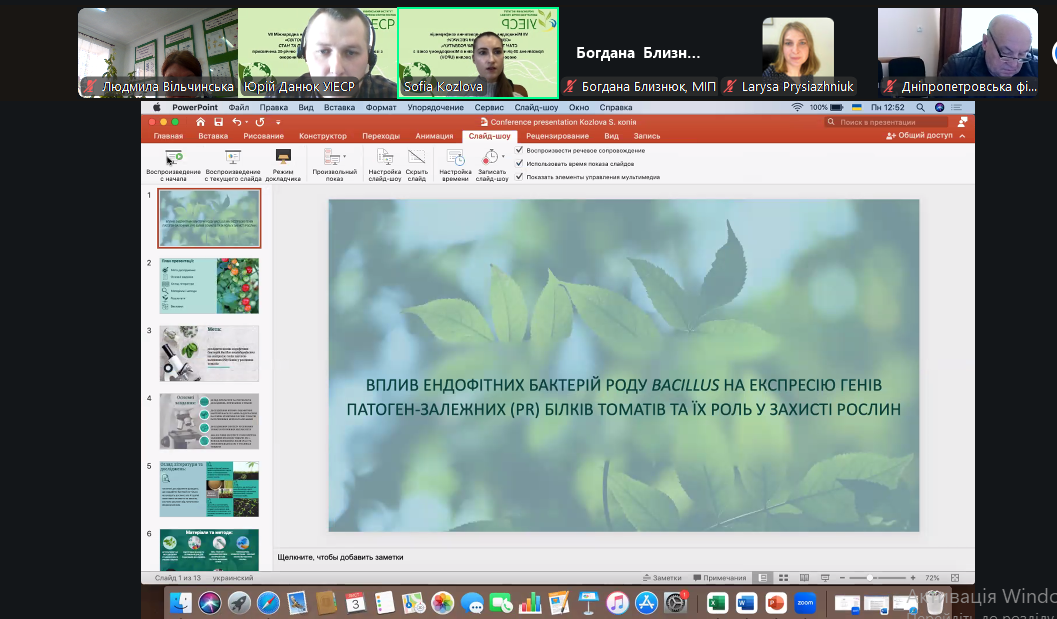
Task: Adjust the zoom slider in status bar
Action: pyautogui.click(x=872, y=578)
